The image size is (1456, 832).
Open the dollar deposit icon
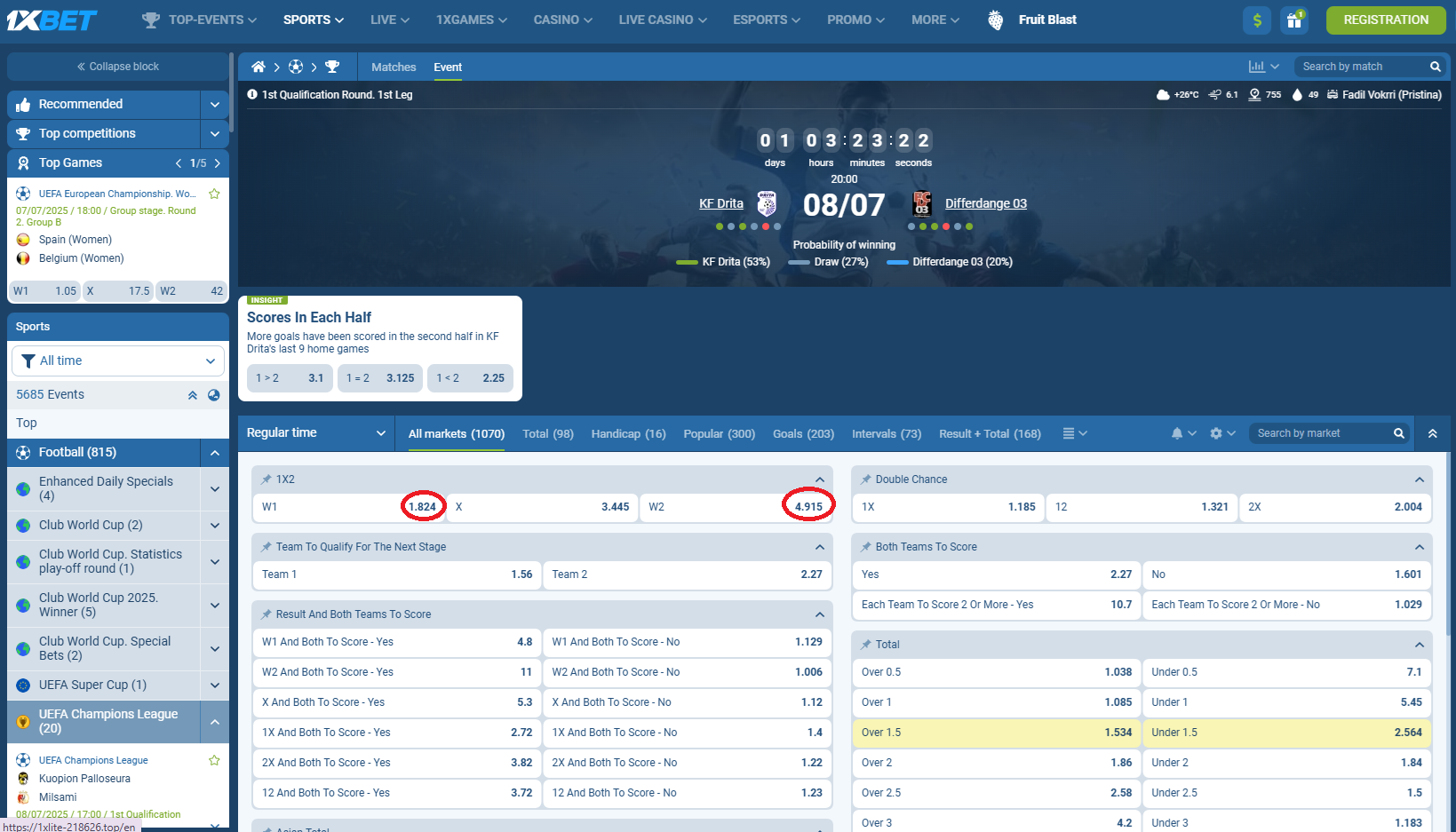tap(1257, 20)
